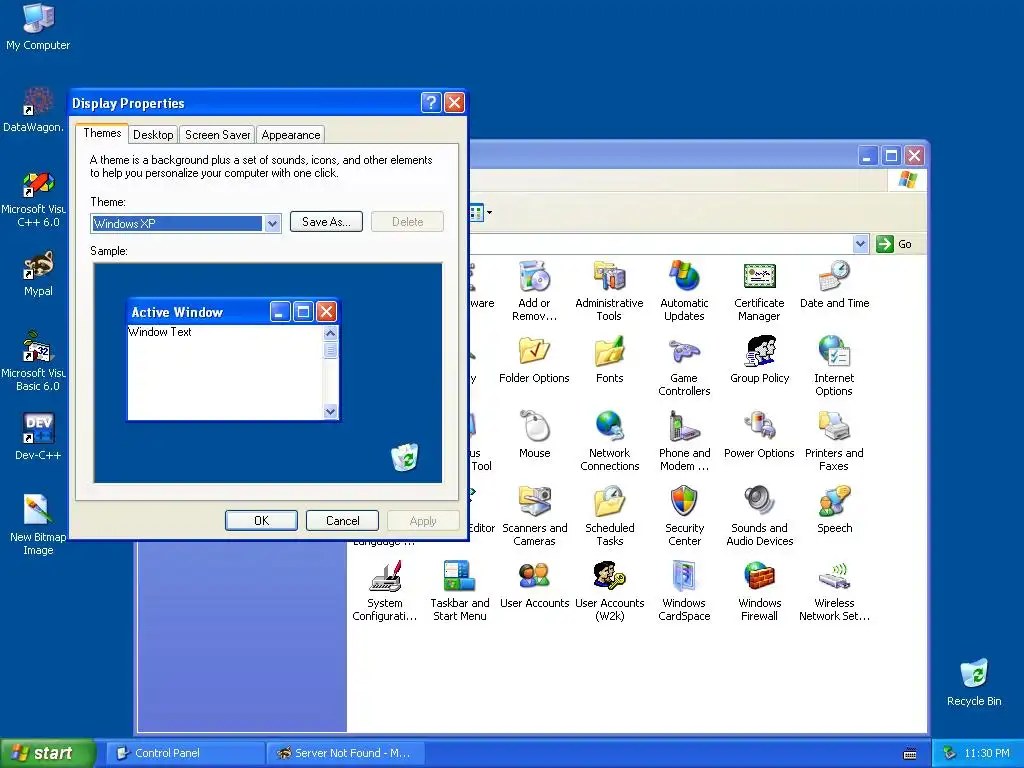Click Save As button for theme

coord(326,221)
